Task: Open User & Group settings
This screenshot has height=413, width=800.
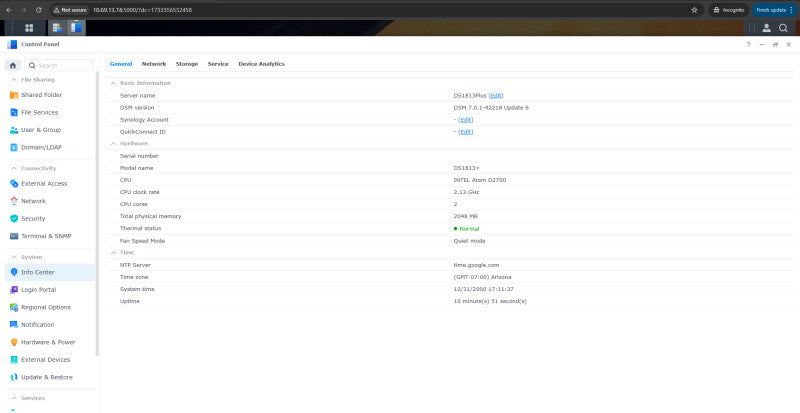Action: tap(41, 130)
